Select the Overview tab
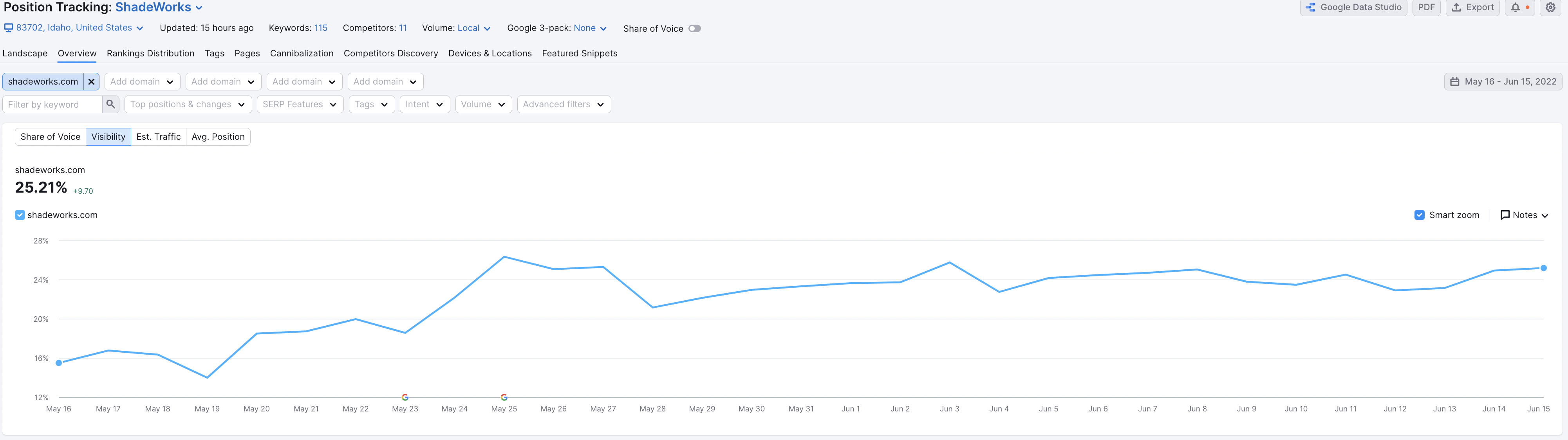The image size is (1568, 440). pos(77,54)
